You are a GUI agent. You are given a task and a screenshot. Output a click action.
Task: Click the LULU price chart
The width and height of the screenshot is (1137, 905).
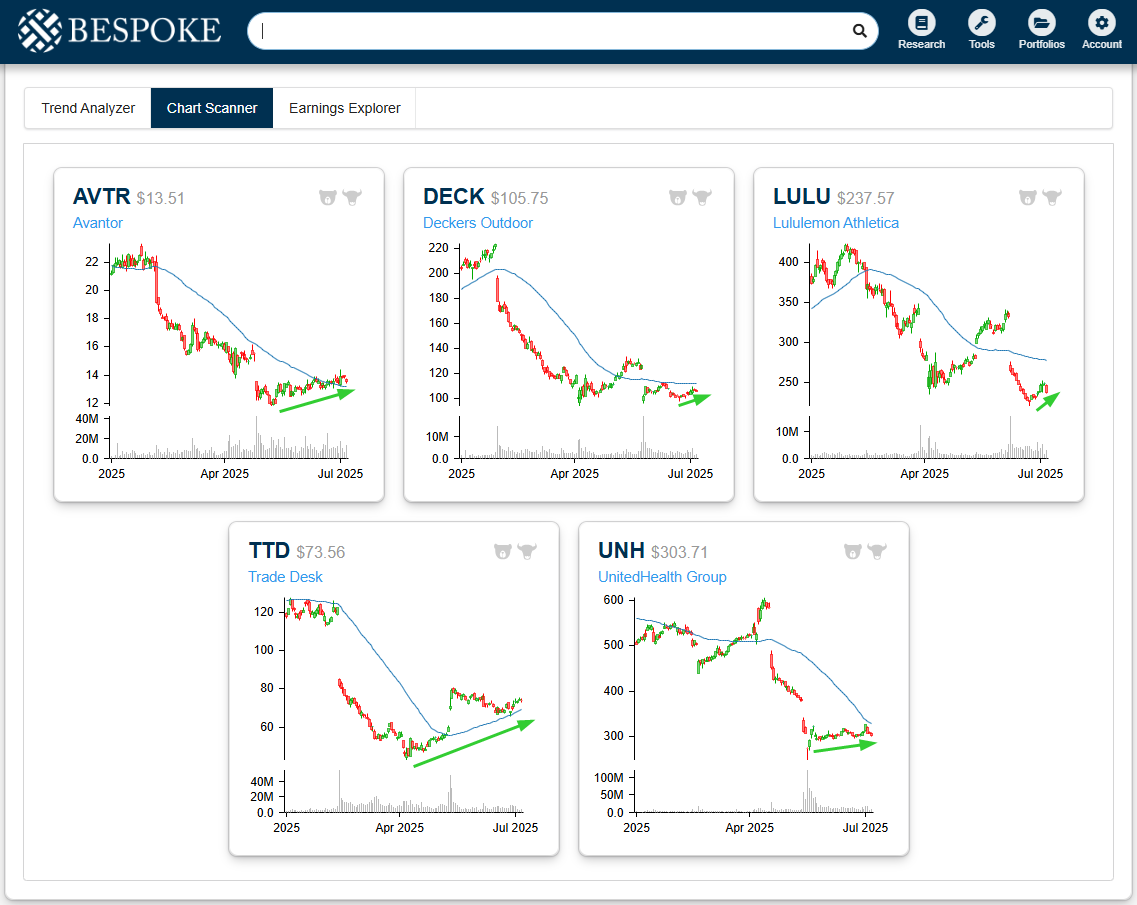(x=919, y=363)
